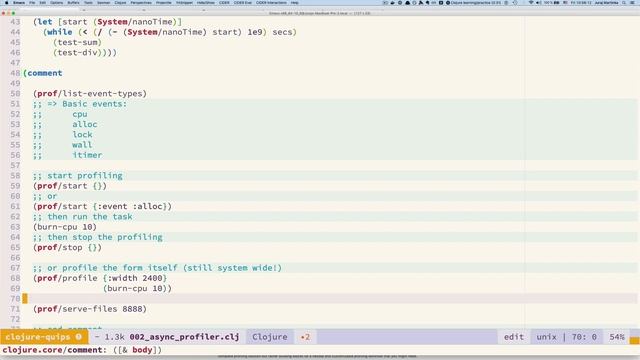Open the Buffers menu
The image size is (640, 360).
coord(73,2)
